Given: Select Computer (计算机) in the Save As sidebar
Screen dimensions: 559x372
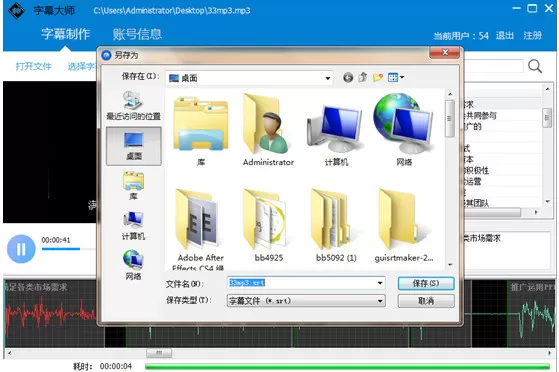Looking at the screenshot, I should coord(133,226).
